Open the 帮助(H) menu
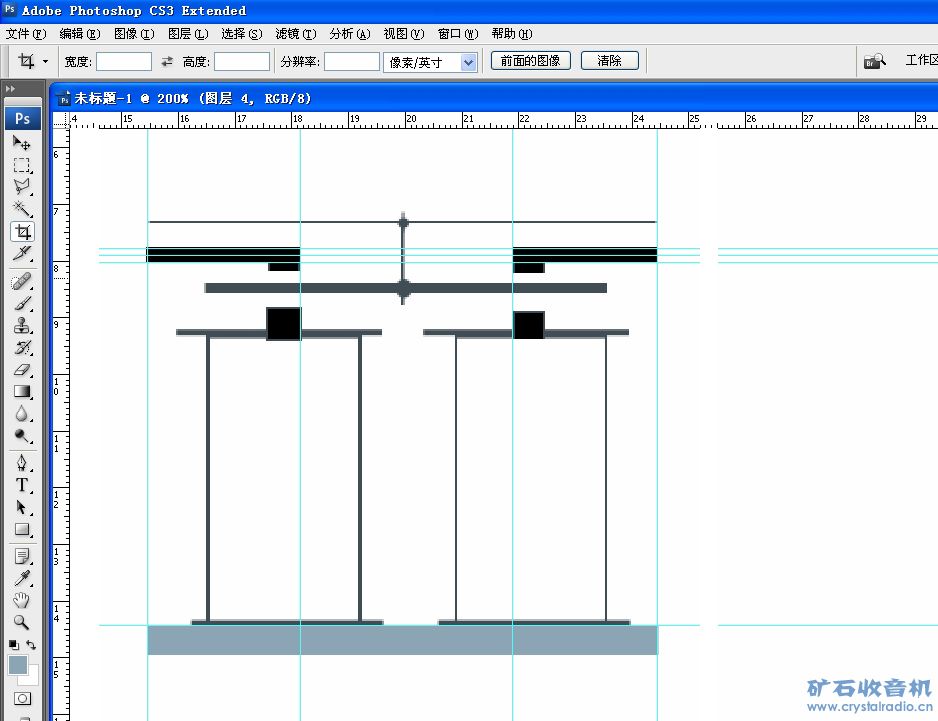The width and height of the screenshot is (938, 721). [512, 34]
